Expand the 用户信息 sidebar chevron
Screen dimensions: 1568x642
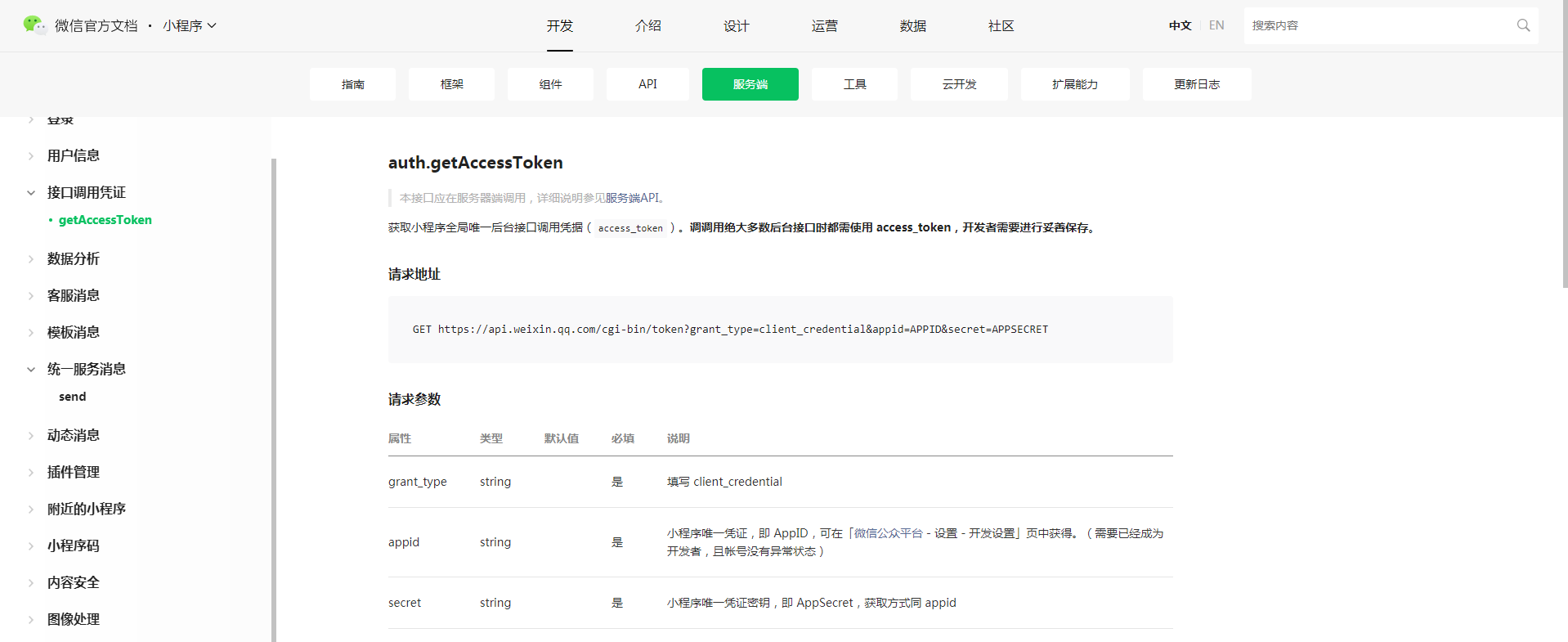[x=31, y=155]
